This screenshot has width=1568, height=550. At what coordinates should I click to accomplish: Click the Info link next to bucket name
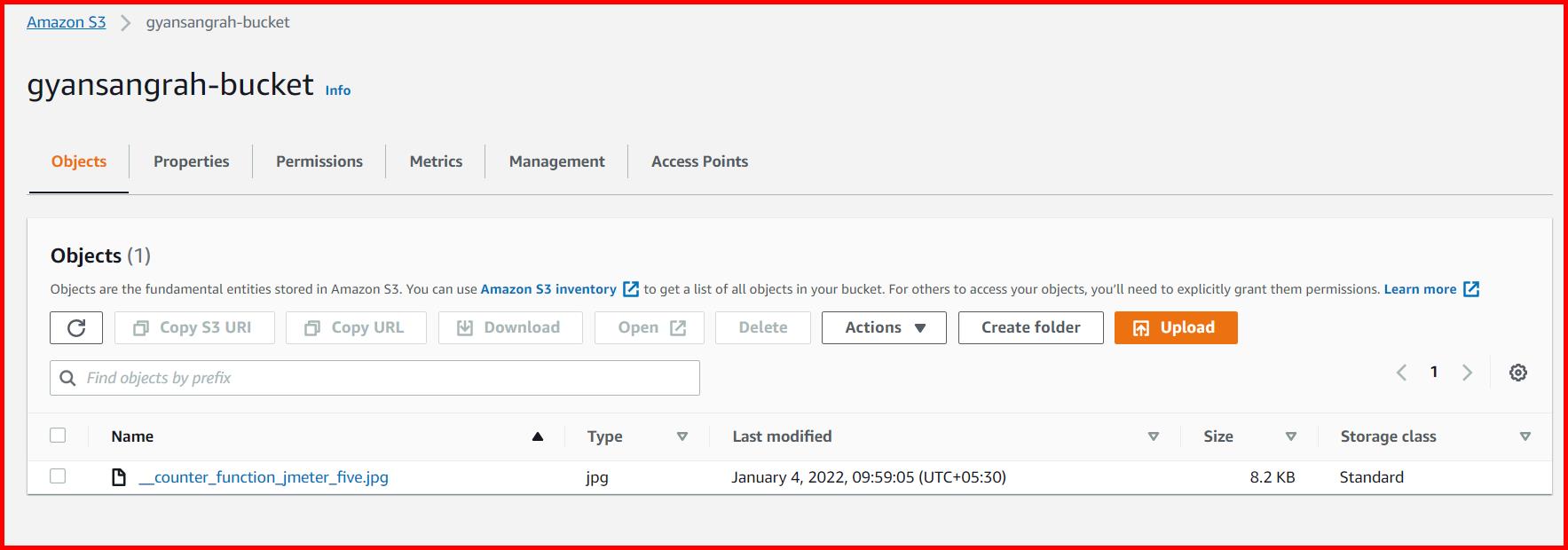[338, 90]
